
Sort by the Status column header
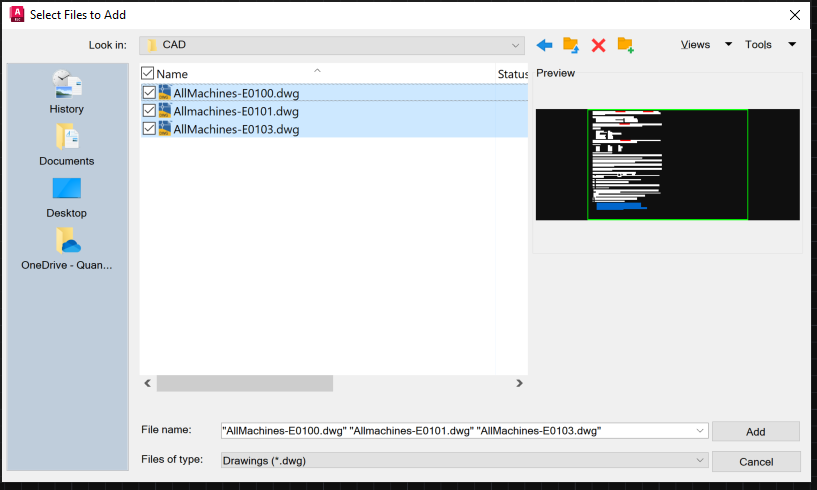[x=513, y=74]
